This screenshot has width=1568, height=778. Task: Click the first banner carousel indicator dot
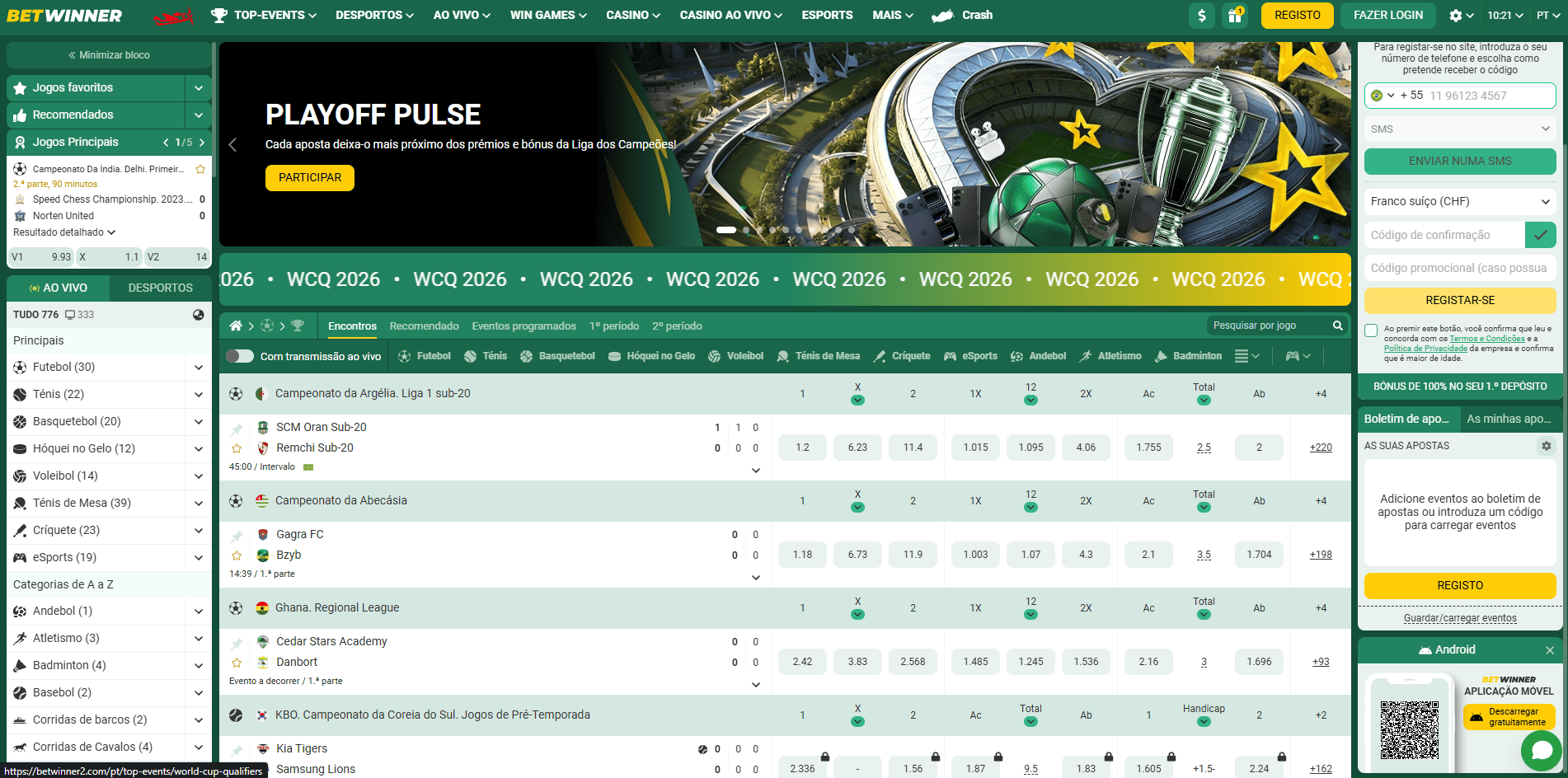pyautogui.click(x=725, y=230)
